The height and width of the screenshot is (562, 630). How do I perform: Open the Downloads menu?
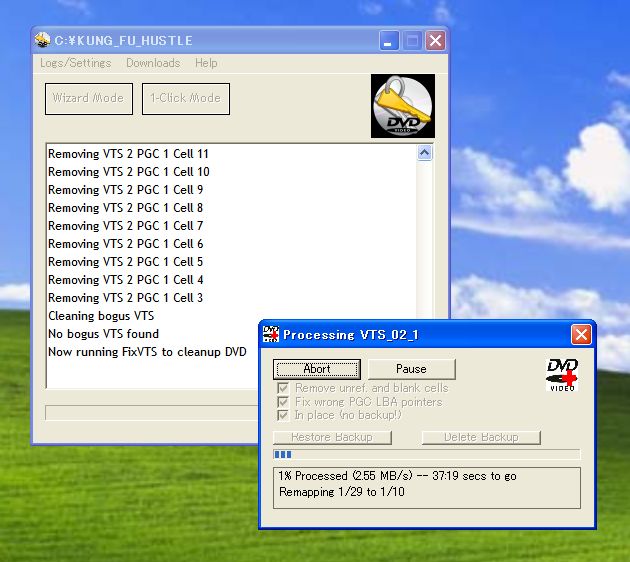click(153, 63)
